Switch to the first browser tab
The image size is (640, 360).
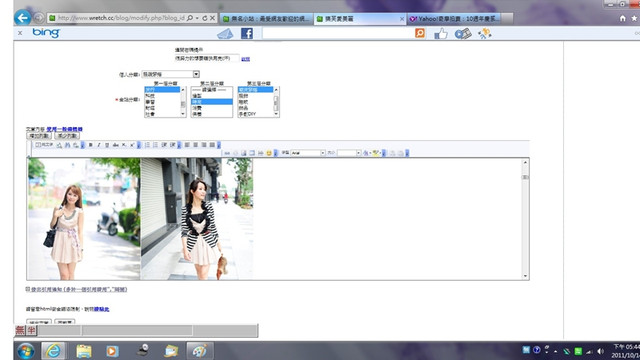(267, 19)
